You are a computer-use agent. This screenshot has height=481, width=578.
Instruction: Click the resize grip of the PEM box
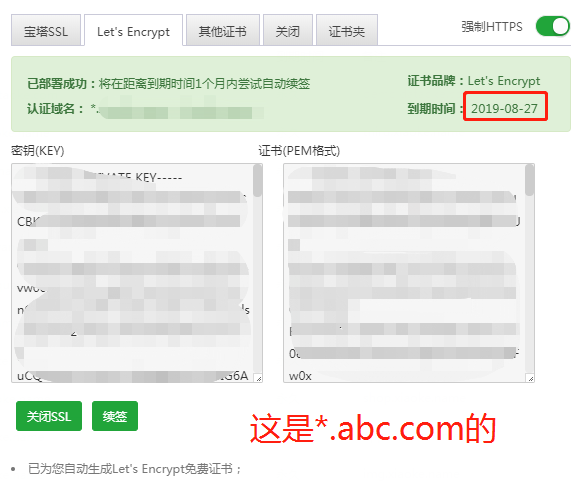coord(531,379)
